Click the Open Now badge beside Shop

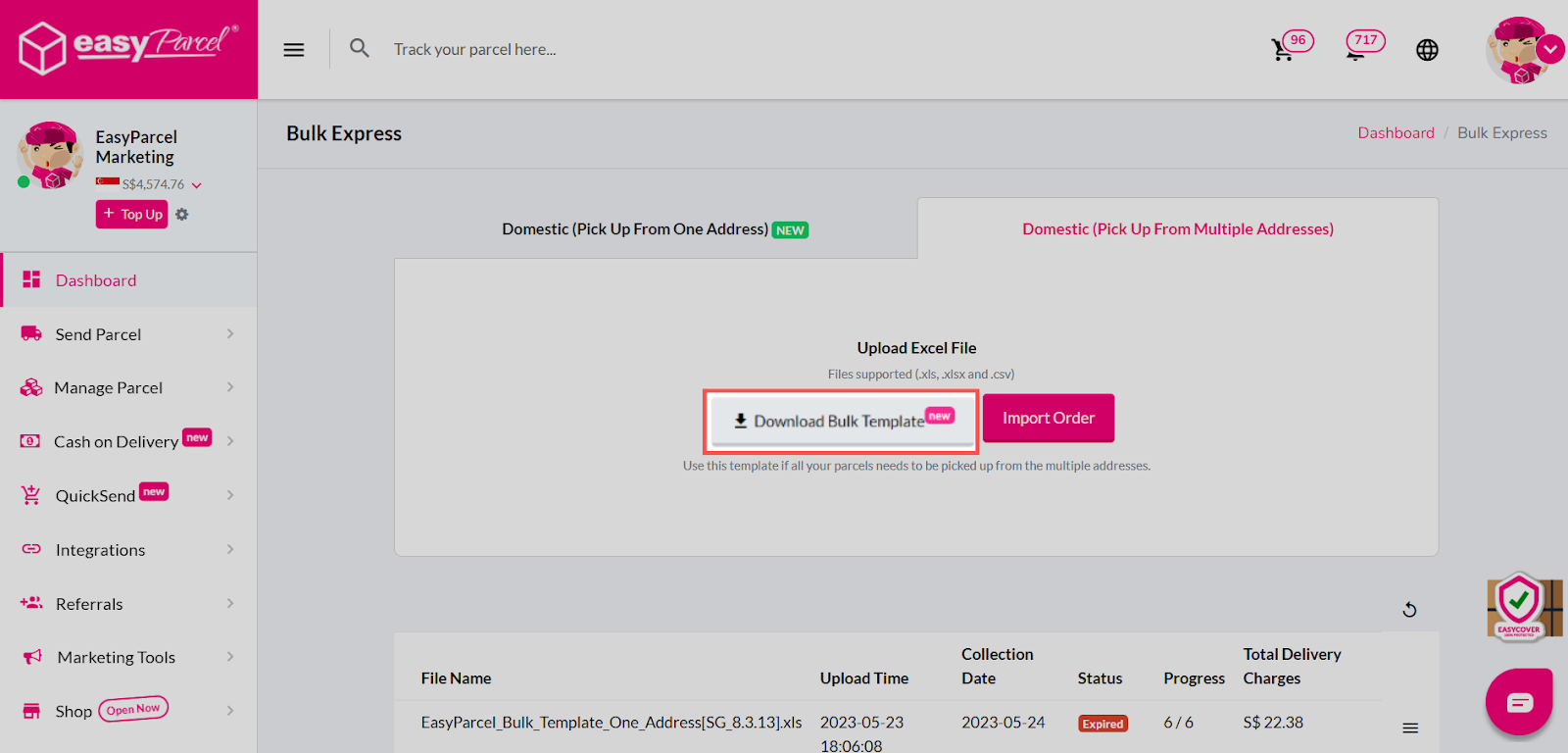coord(133,709)
